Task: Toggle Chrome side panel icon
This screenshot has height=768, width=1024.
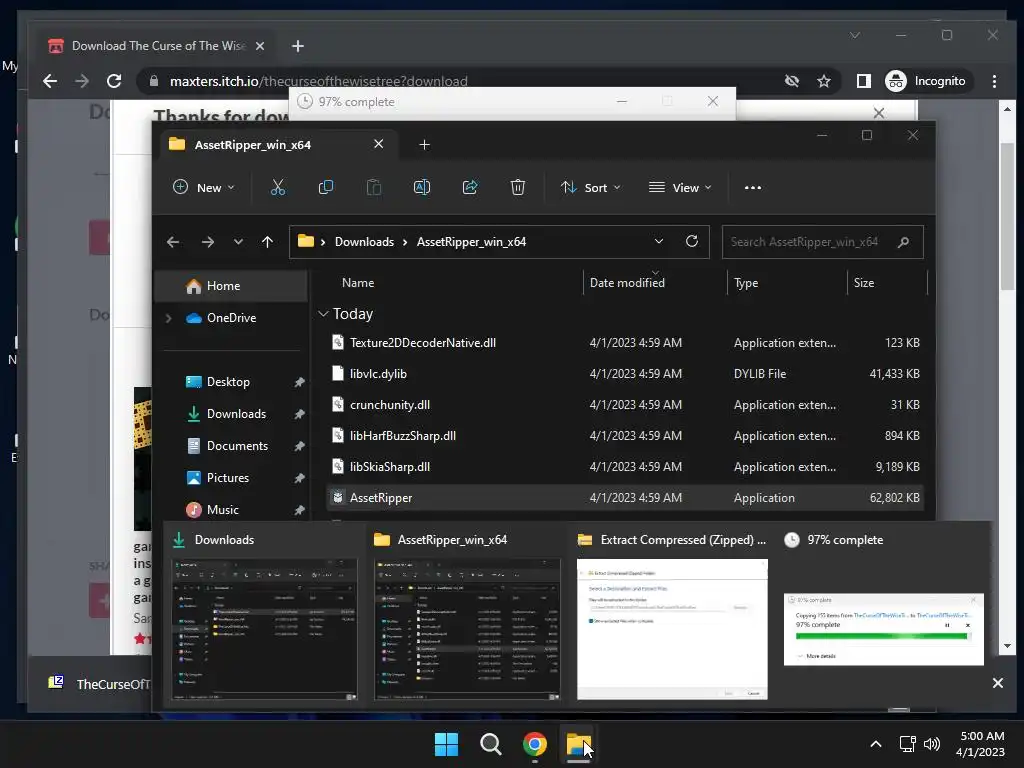Action: 863,81
